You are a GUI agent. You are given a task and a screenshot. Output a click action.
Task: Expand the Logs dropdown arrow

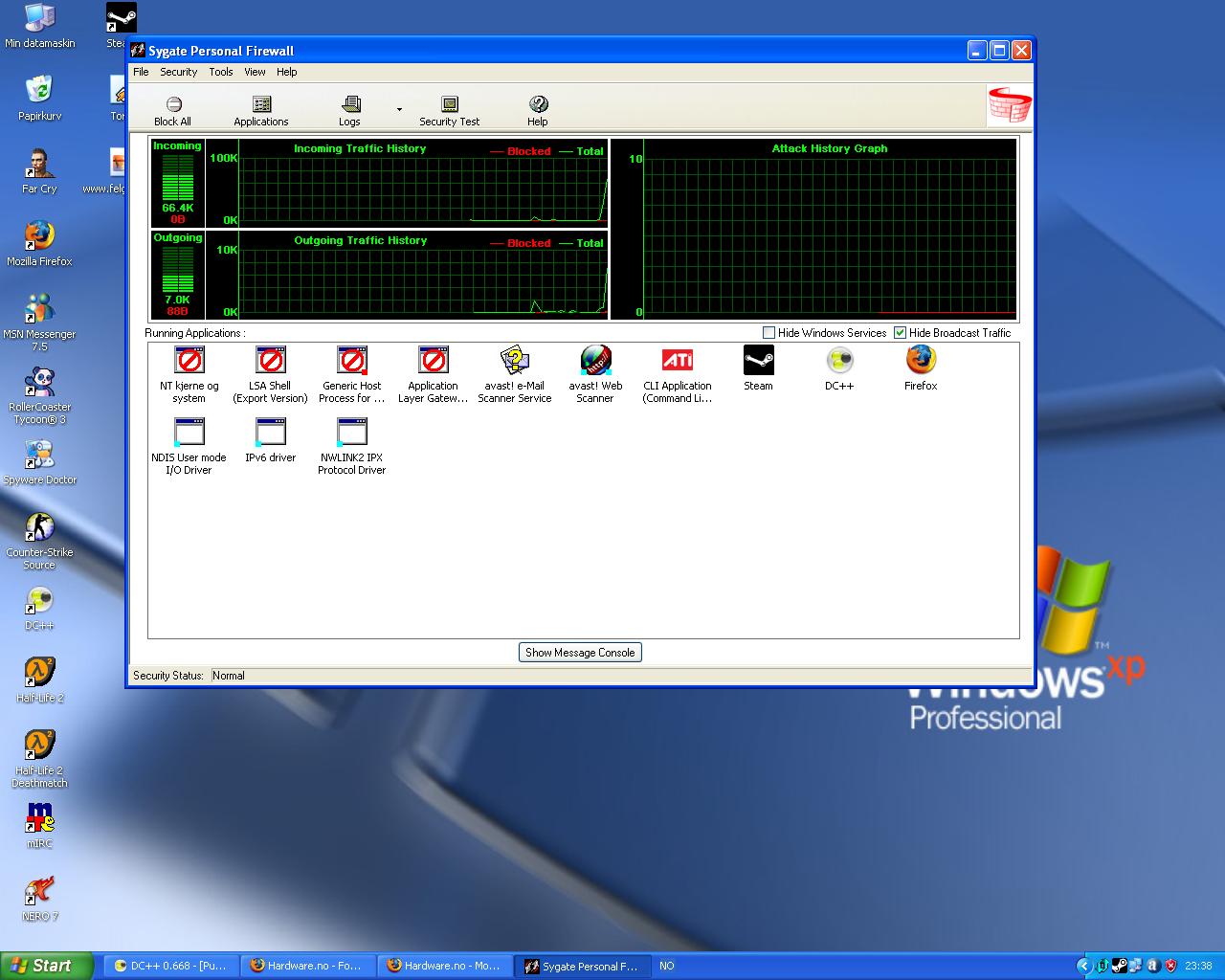click(x=399, y=110)
